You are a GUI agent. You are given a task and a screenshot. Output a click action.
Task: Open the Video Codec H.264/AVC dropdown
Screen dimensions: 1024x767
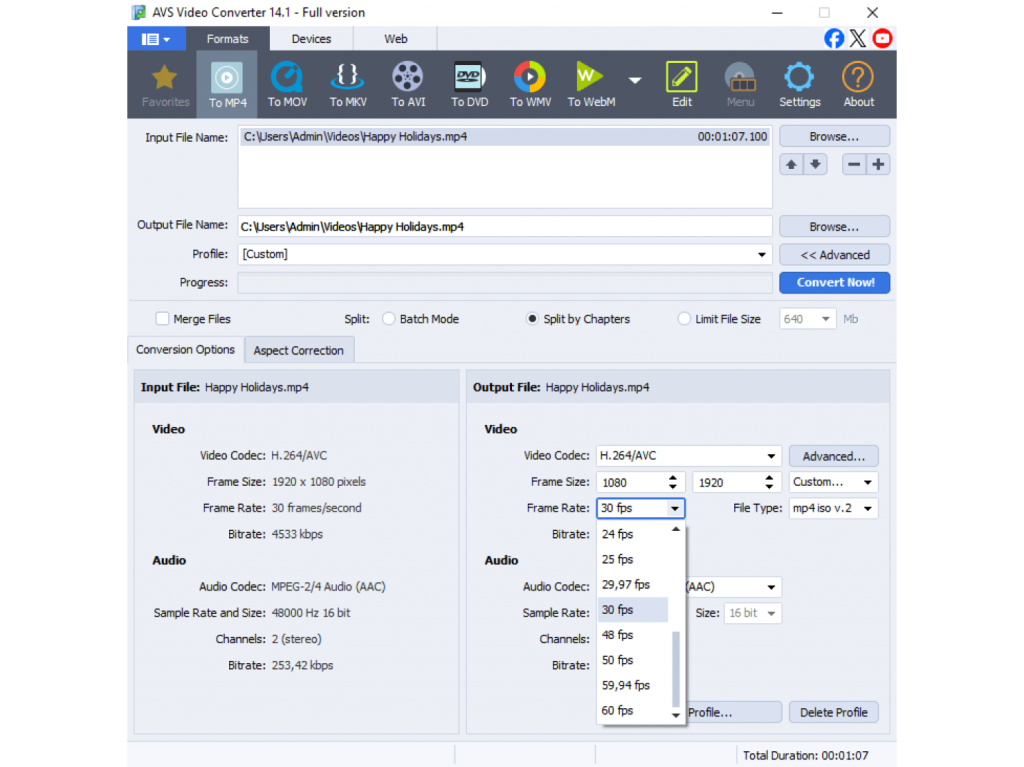tap(687, 456)
